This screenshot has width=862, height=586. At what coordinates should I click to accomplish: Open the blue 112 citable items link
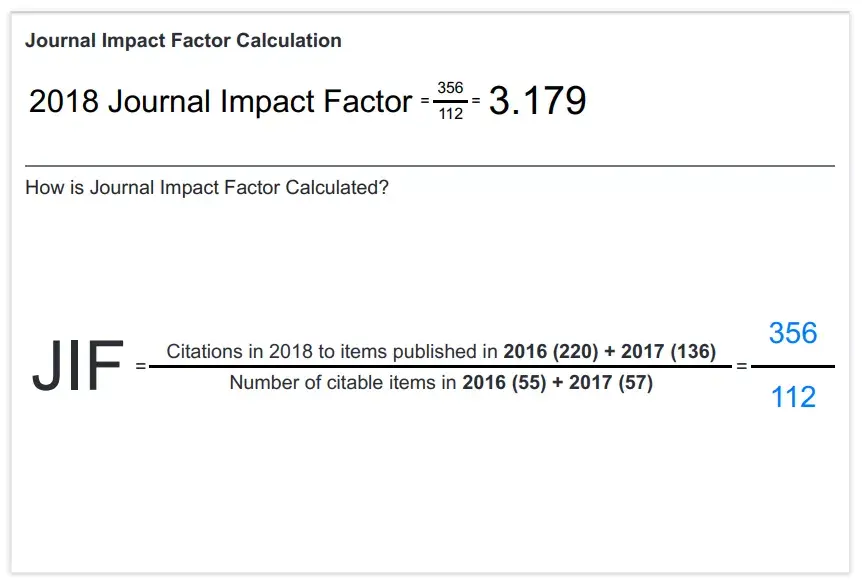(793, 397)
